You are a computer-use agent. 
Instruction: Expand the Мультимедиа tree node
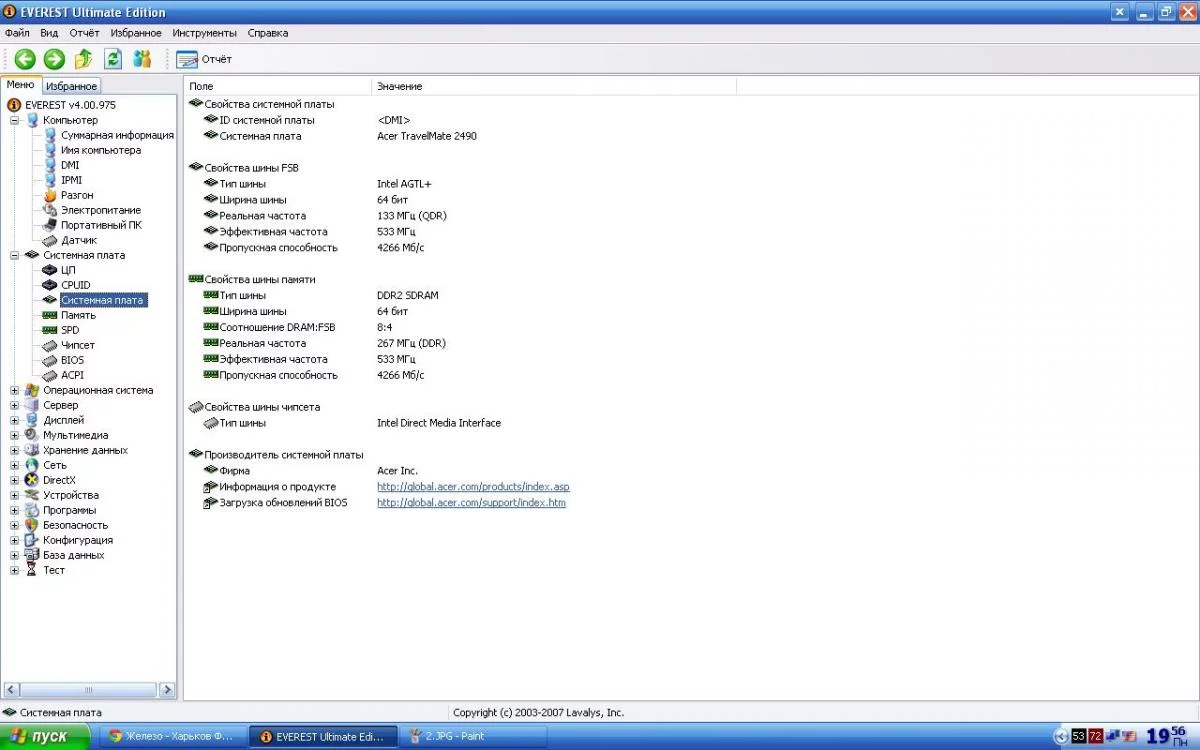tap(15, 435)
